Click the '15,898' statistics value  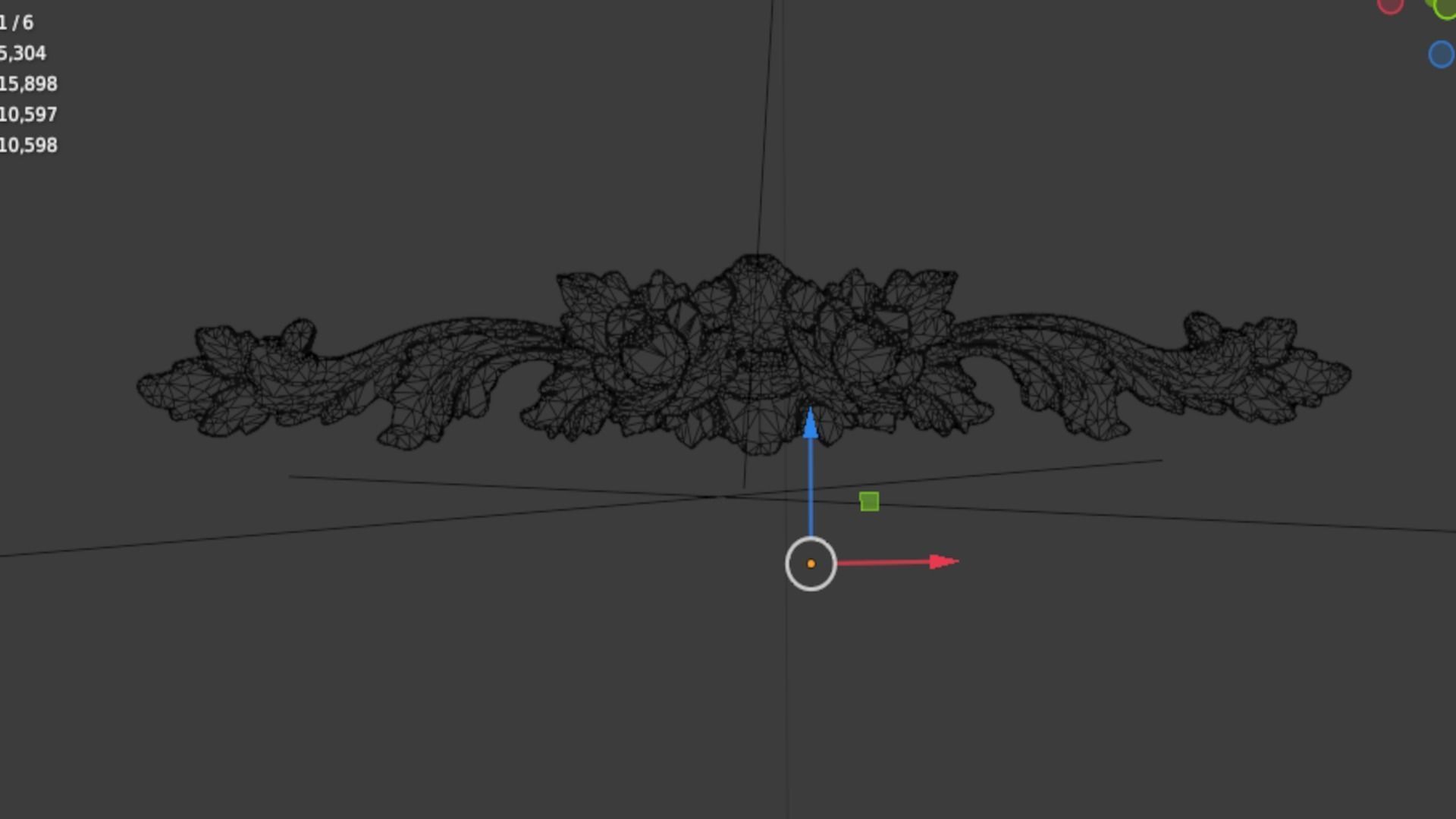tap(28, 83)
